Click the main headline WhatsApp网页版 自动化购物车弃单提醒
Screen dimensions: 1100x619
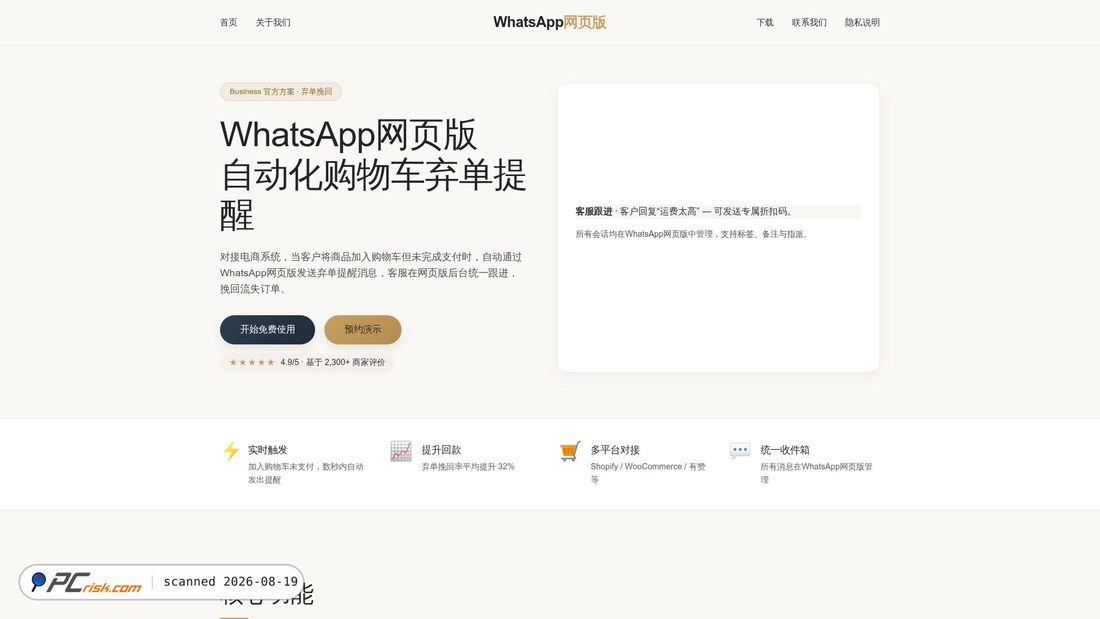click(x=373, y=174)
